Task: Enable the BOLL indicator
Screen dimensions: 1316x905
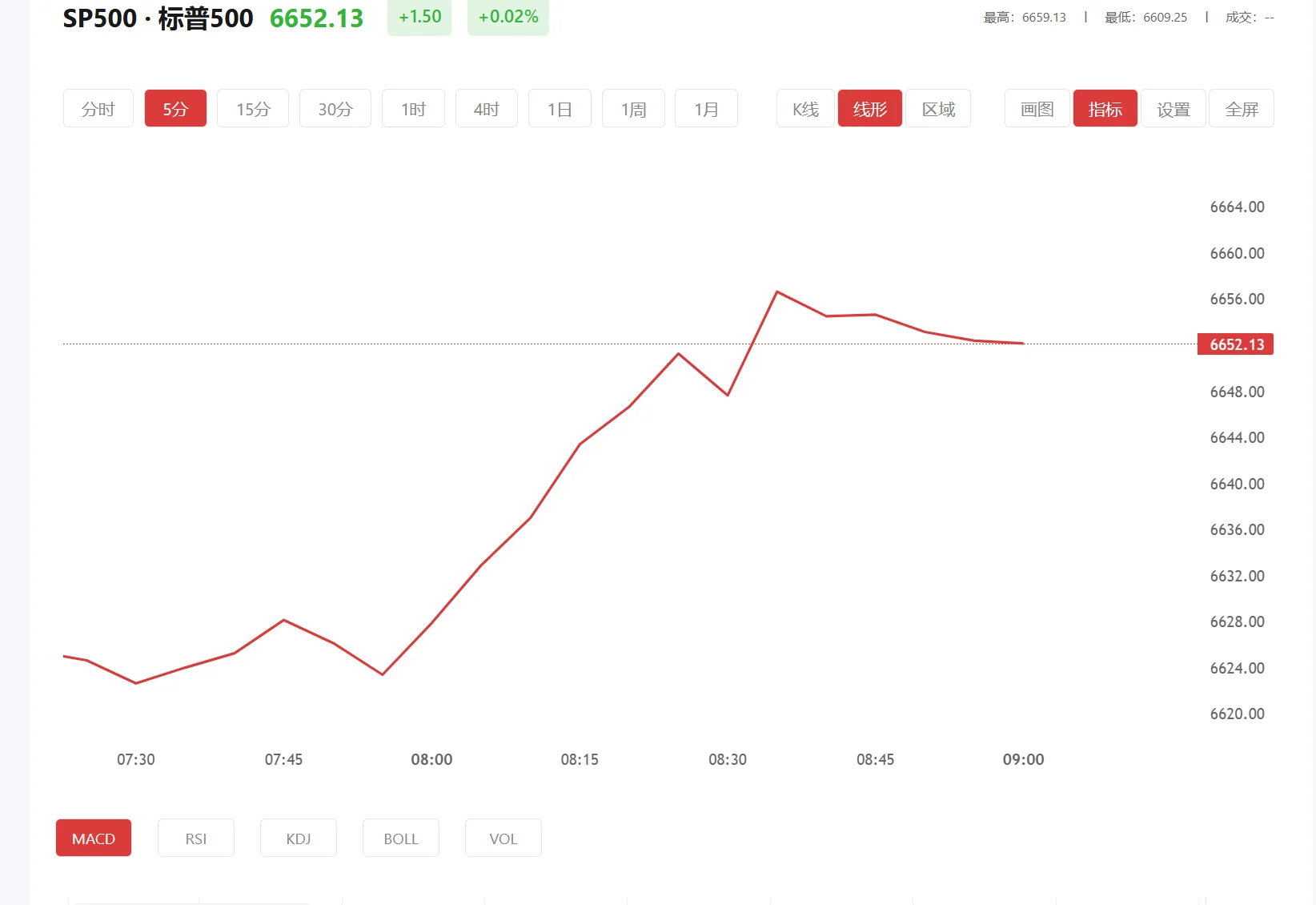Action: (400, 838)
